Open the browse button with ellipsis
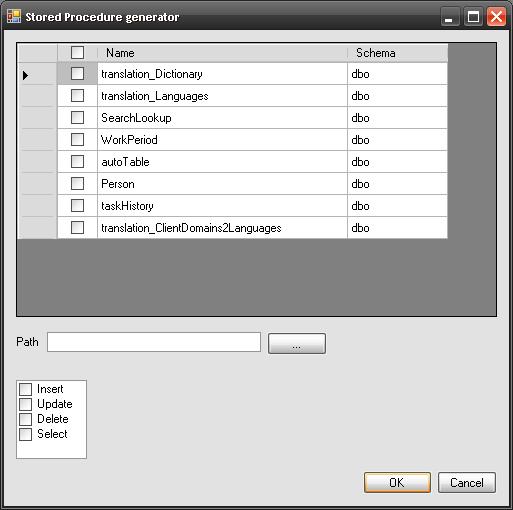513x510 pixels. point(297,343)
